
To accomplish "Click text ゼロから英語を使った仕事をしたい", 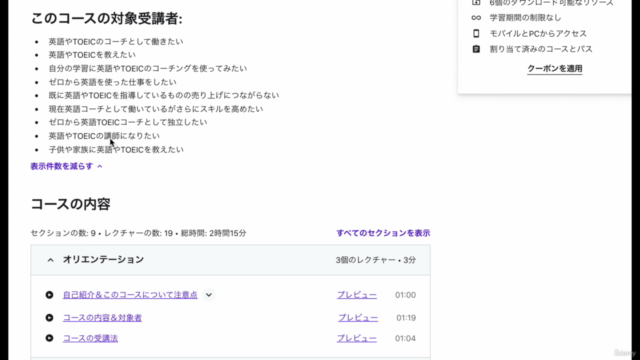I will (113, 82).
